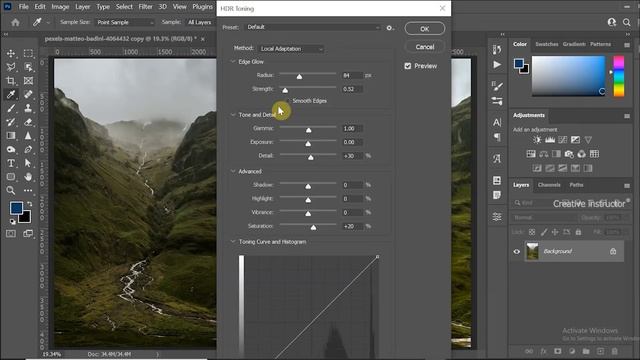
Task: Click the Radius slider handle
Action: (299, 76)
